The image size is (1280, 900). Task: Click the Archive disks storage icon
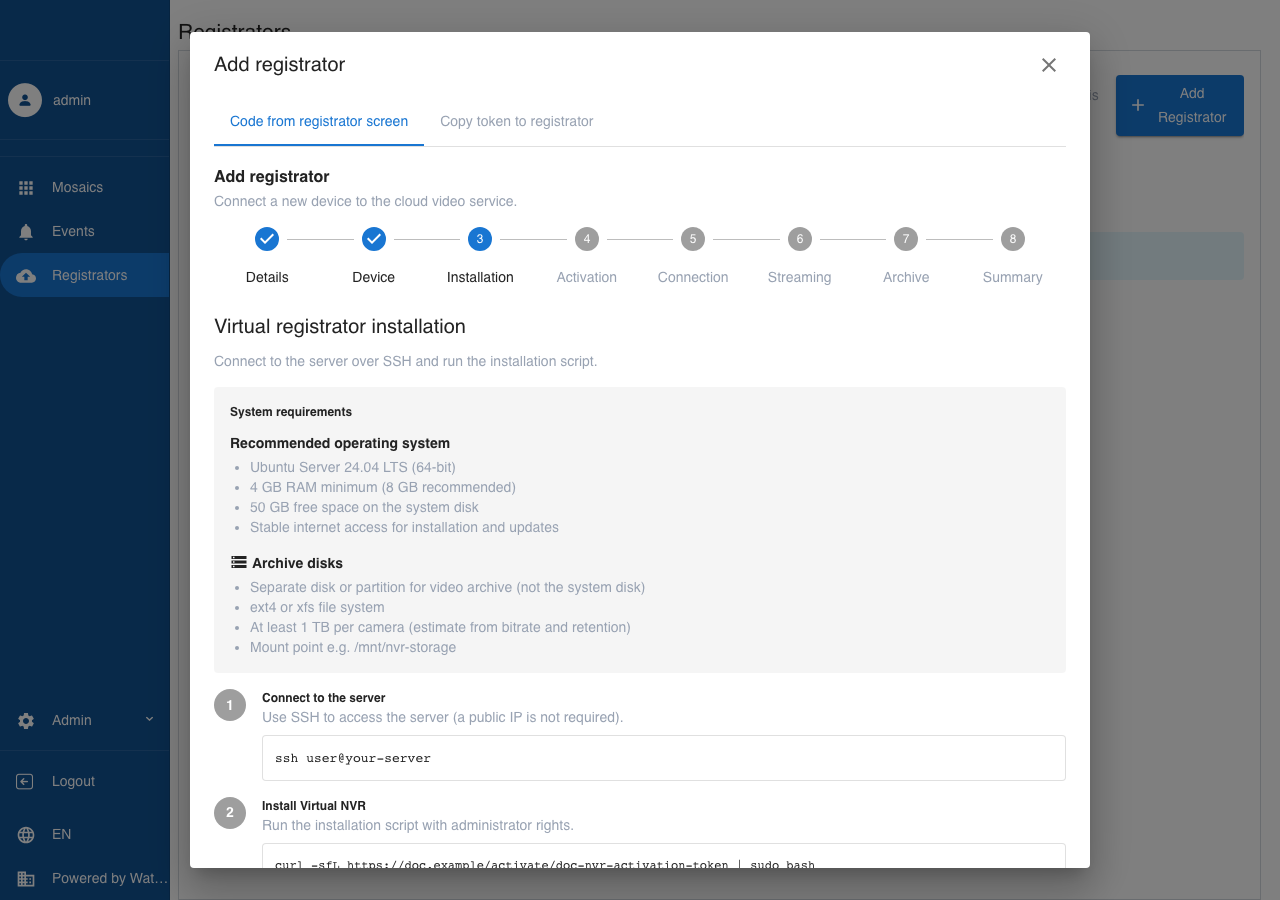[239, 563]
